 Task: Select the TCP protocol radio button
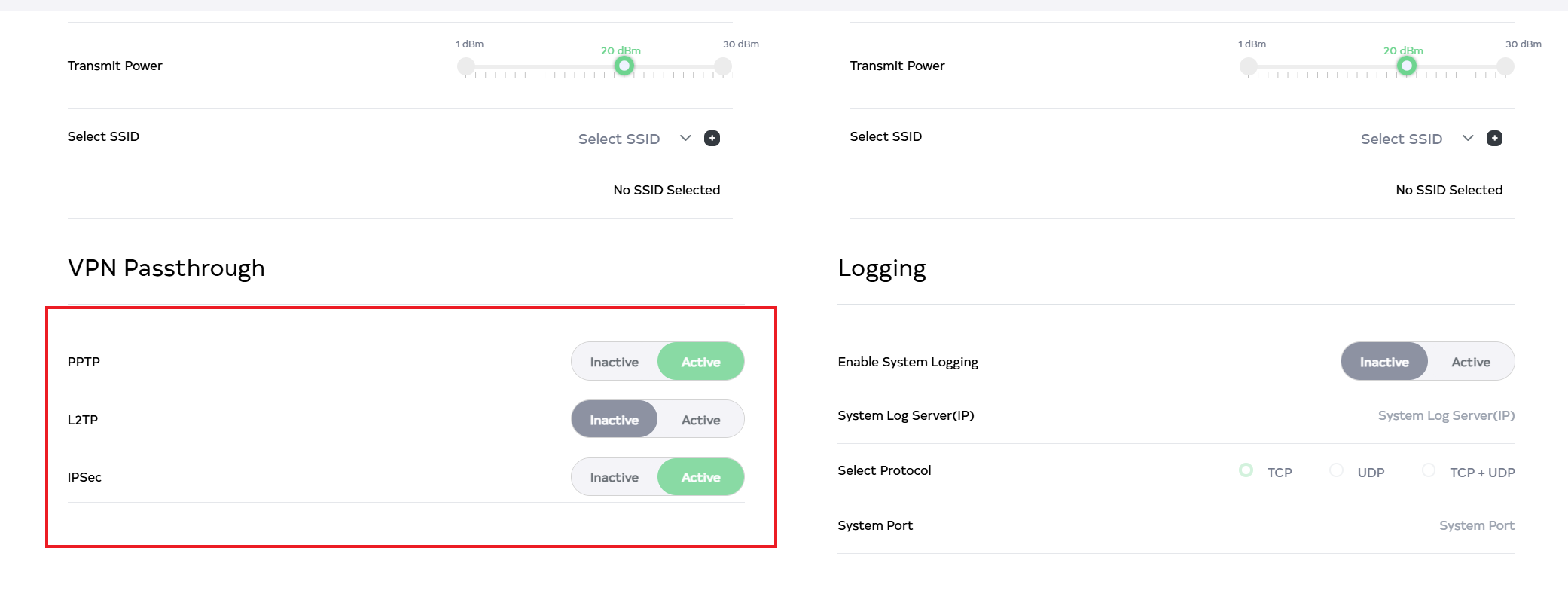(1246, 470)
